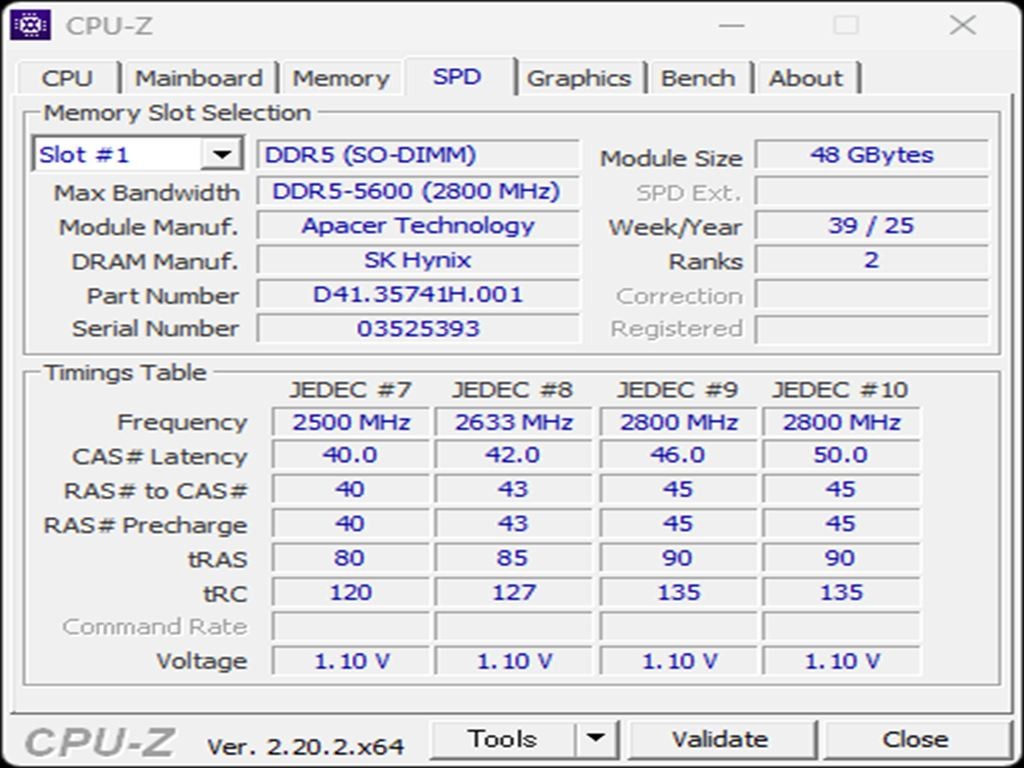
Task: Expand the Slot #1 memory slot dropdown
Action: tap(222, 155)
